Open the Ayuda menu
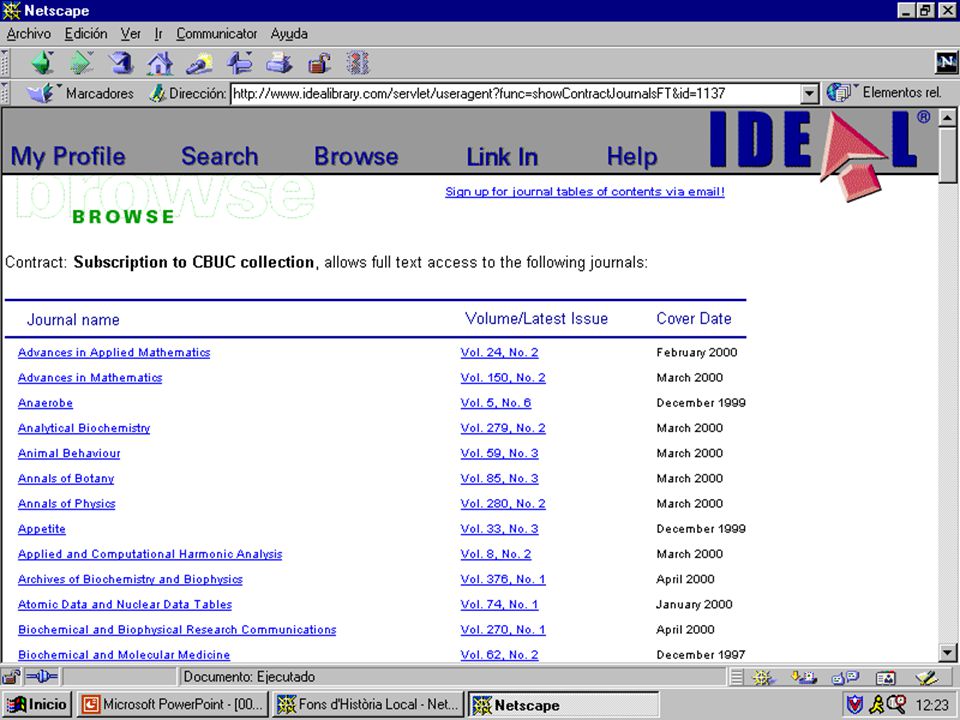Viewport: 960px width, 720px height. click(289, 34)
